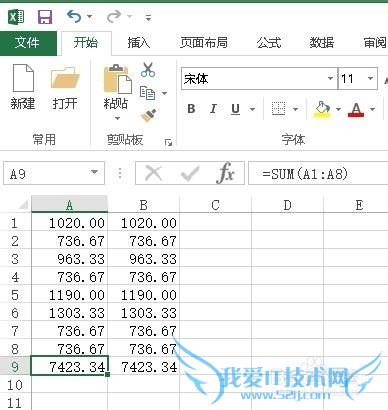
Task: Click the formula bar showing =SUM(A1:A8)
Action: tap(318, 173)
